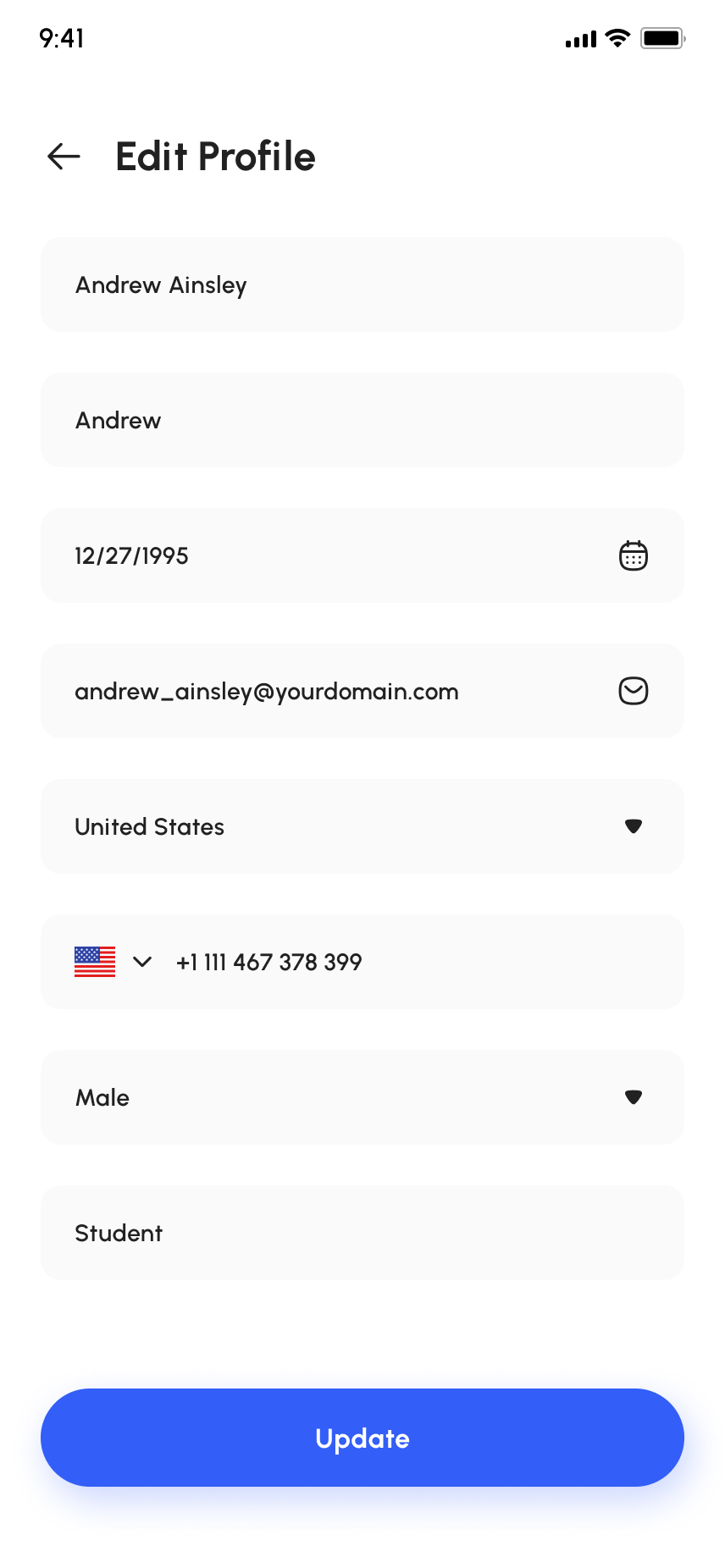
Task: Open the calendar date picker icon
Action: tap(633, 556)
